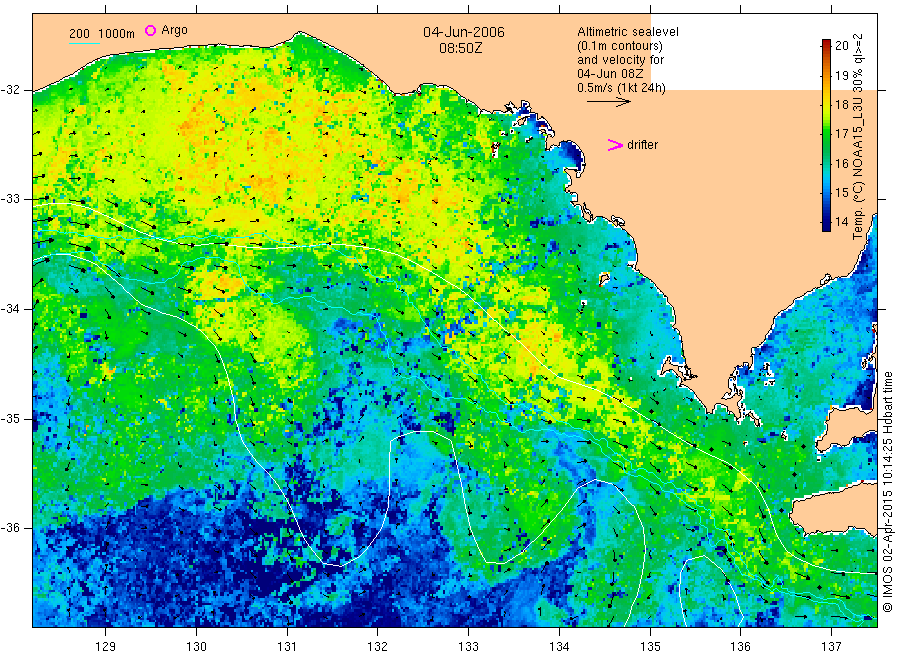Click the IMOS copyright timestamp text
This screenshot has width=900, height=660.
coord(887,492)
